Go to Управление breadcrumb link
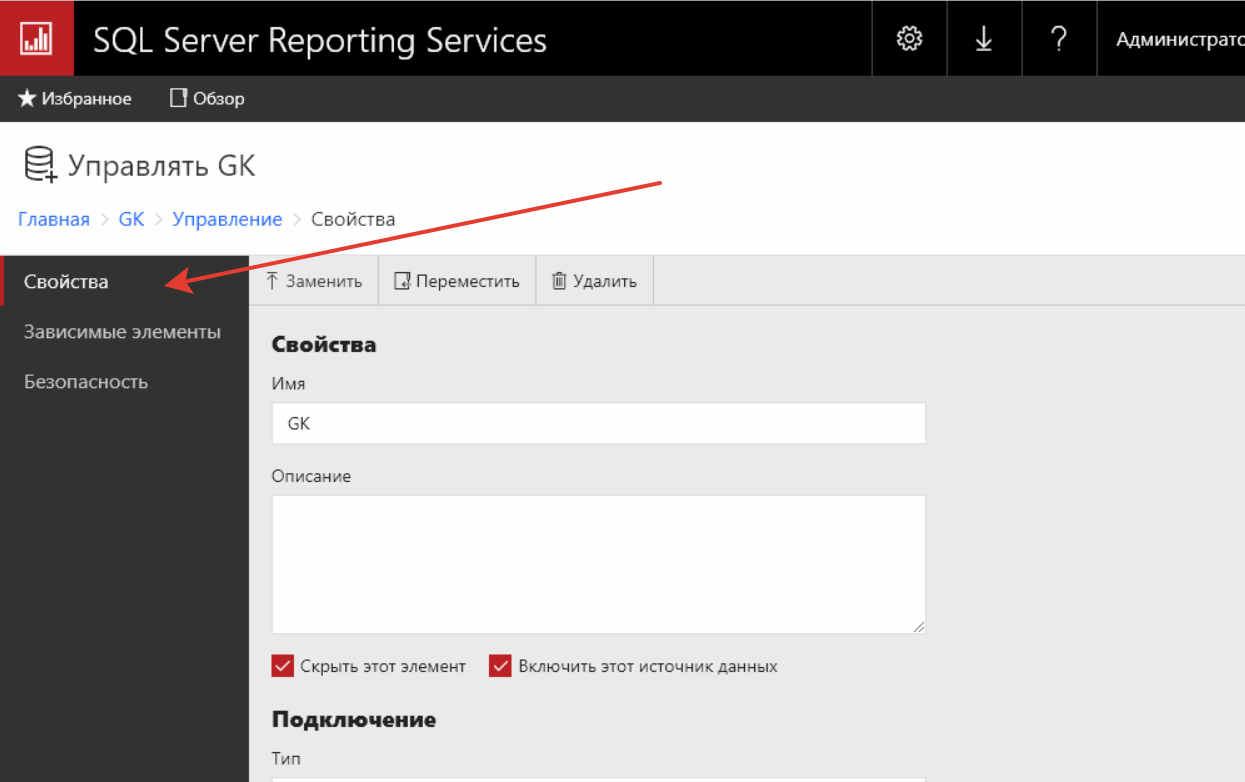The height and width of the screenshot is (782, 1245). pyautogui.click(x=227, y=219)
